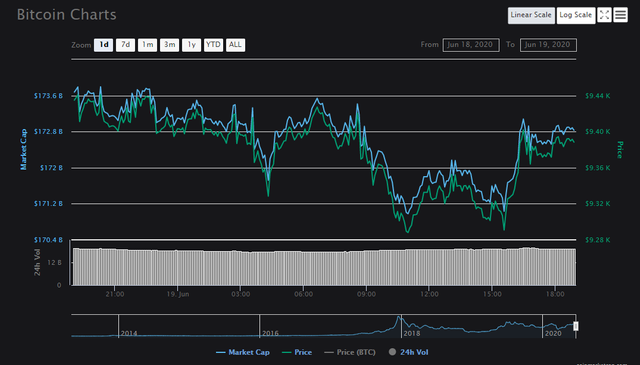This screenshot has width=640, height=365.
Task: Click the vertical Market Cap axis title
Action: click(x=23, y=149)
